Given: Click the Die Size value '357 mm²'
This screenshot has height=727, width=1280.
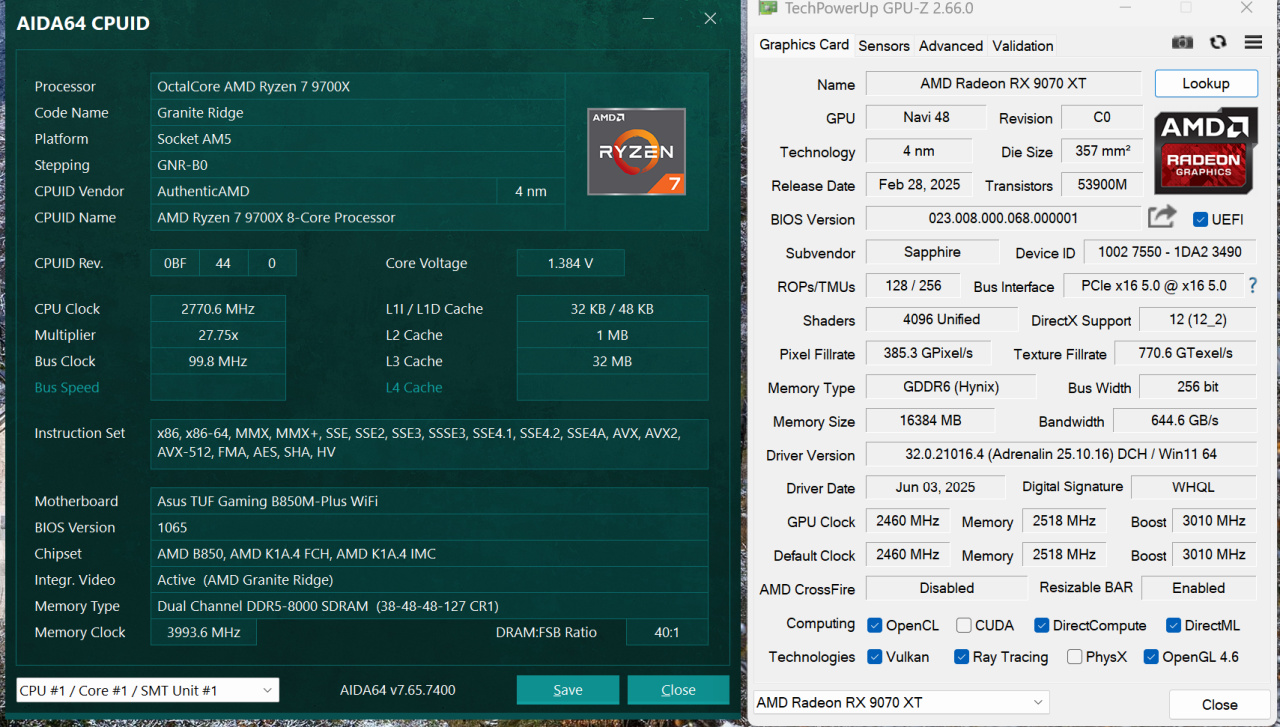Looking at the screenshot, I should pos(1101,151).
